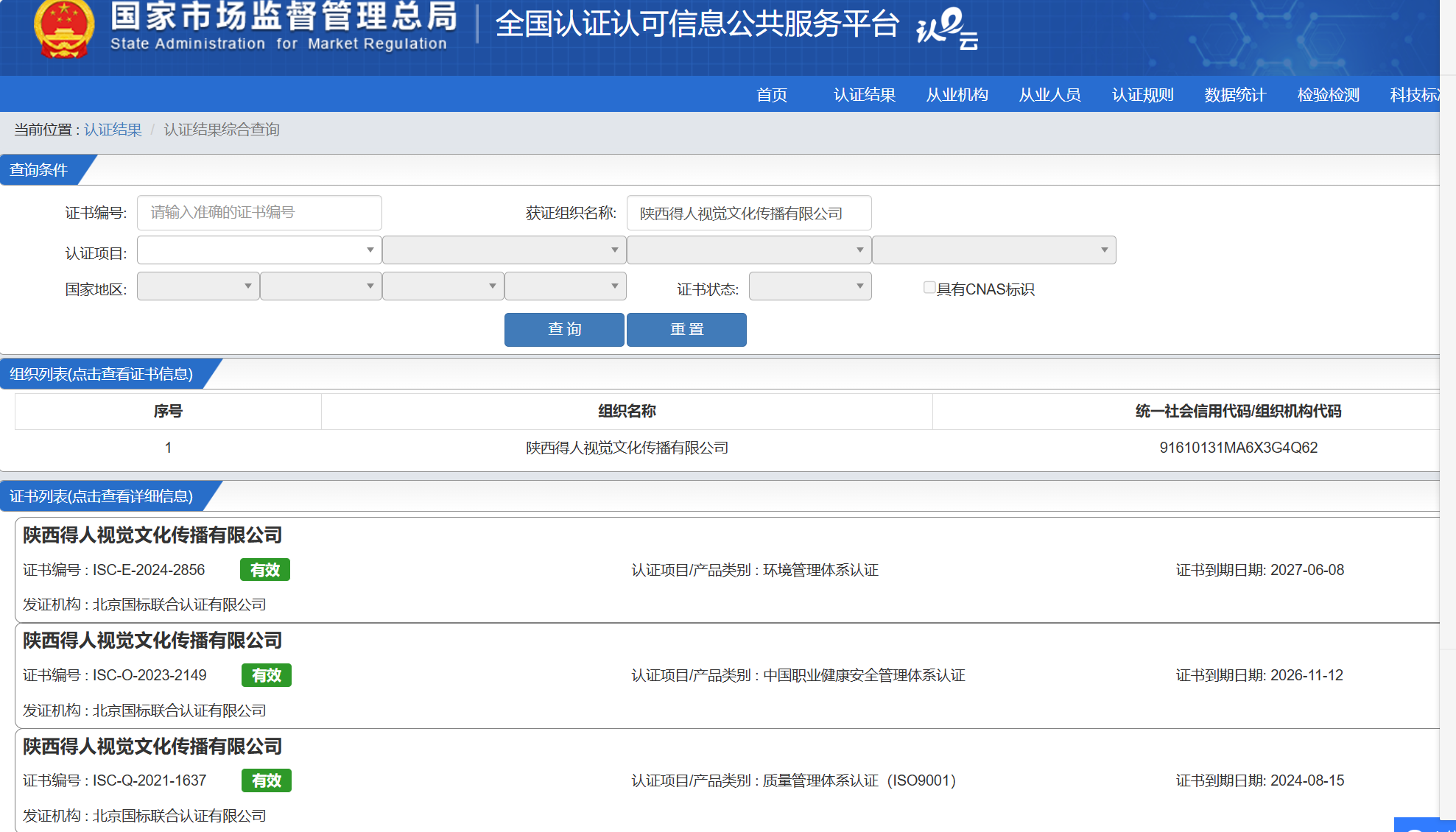Click the 认e云 logo icon

click(x=947, y=29)
